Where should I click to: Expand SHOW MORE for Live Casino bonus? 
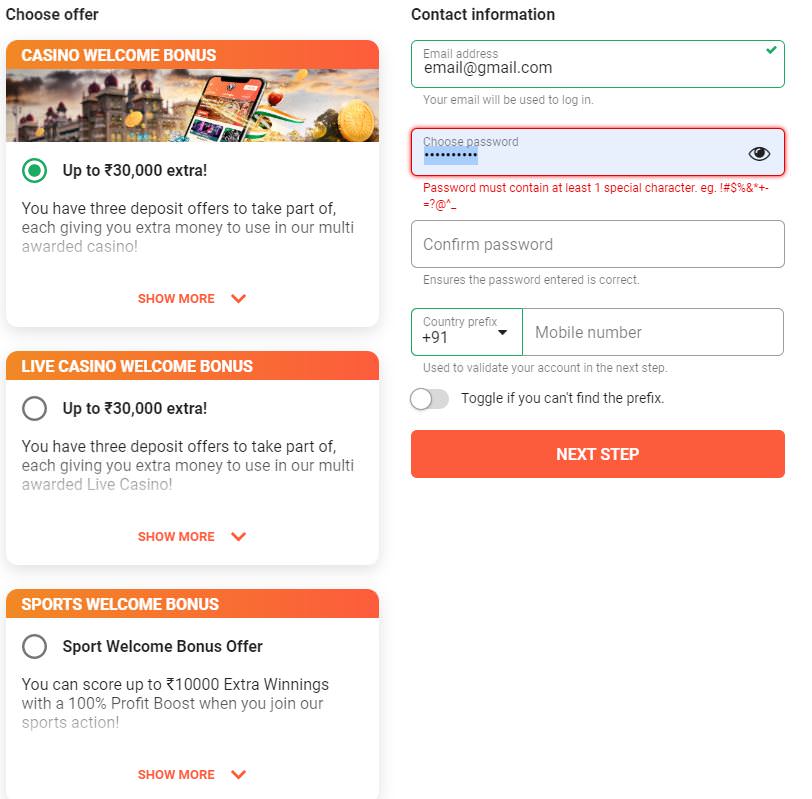176,536
